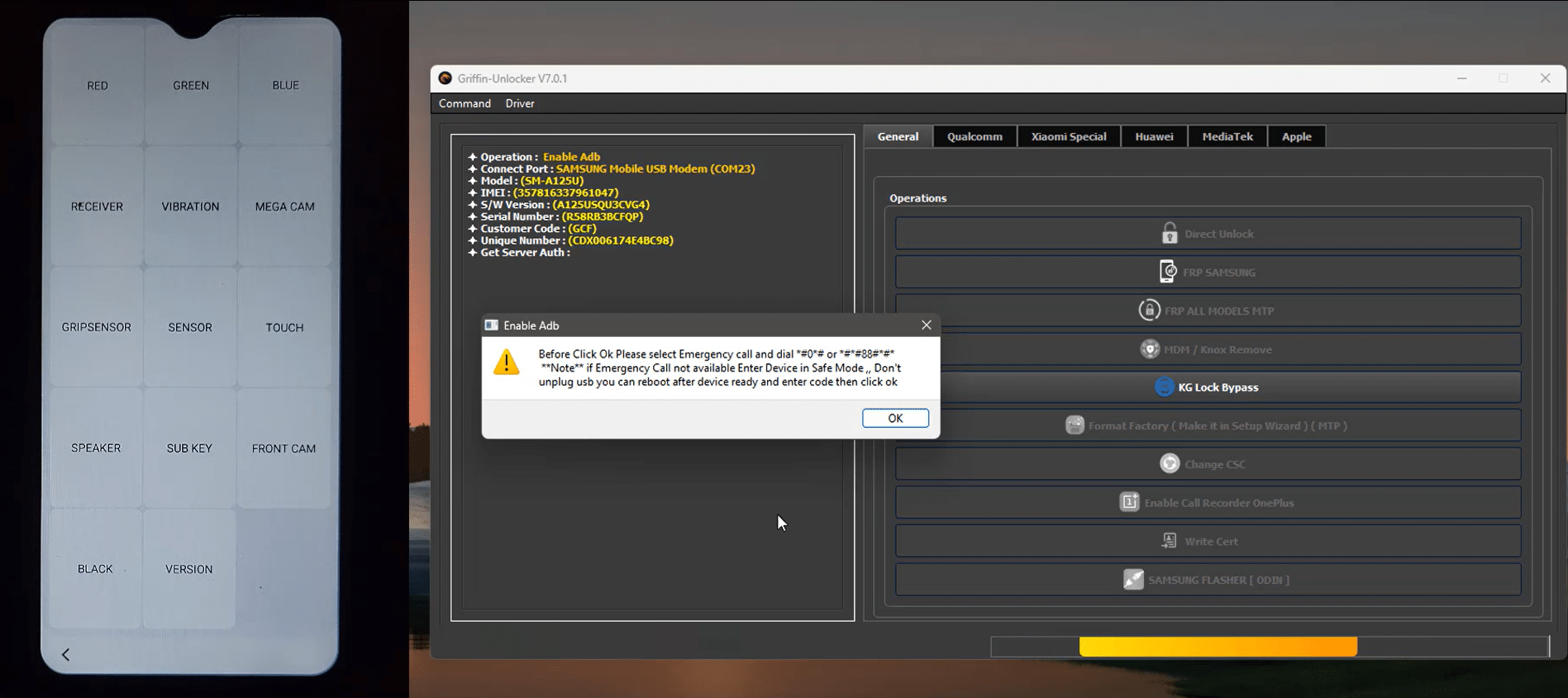Viewport: 1568px width, 698px height.
Task: Click the KG Lock Bypass blue icon
Action: [x=1164, y=387]
